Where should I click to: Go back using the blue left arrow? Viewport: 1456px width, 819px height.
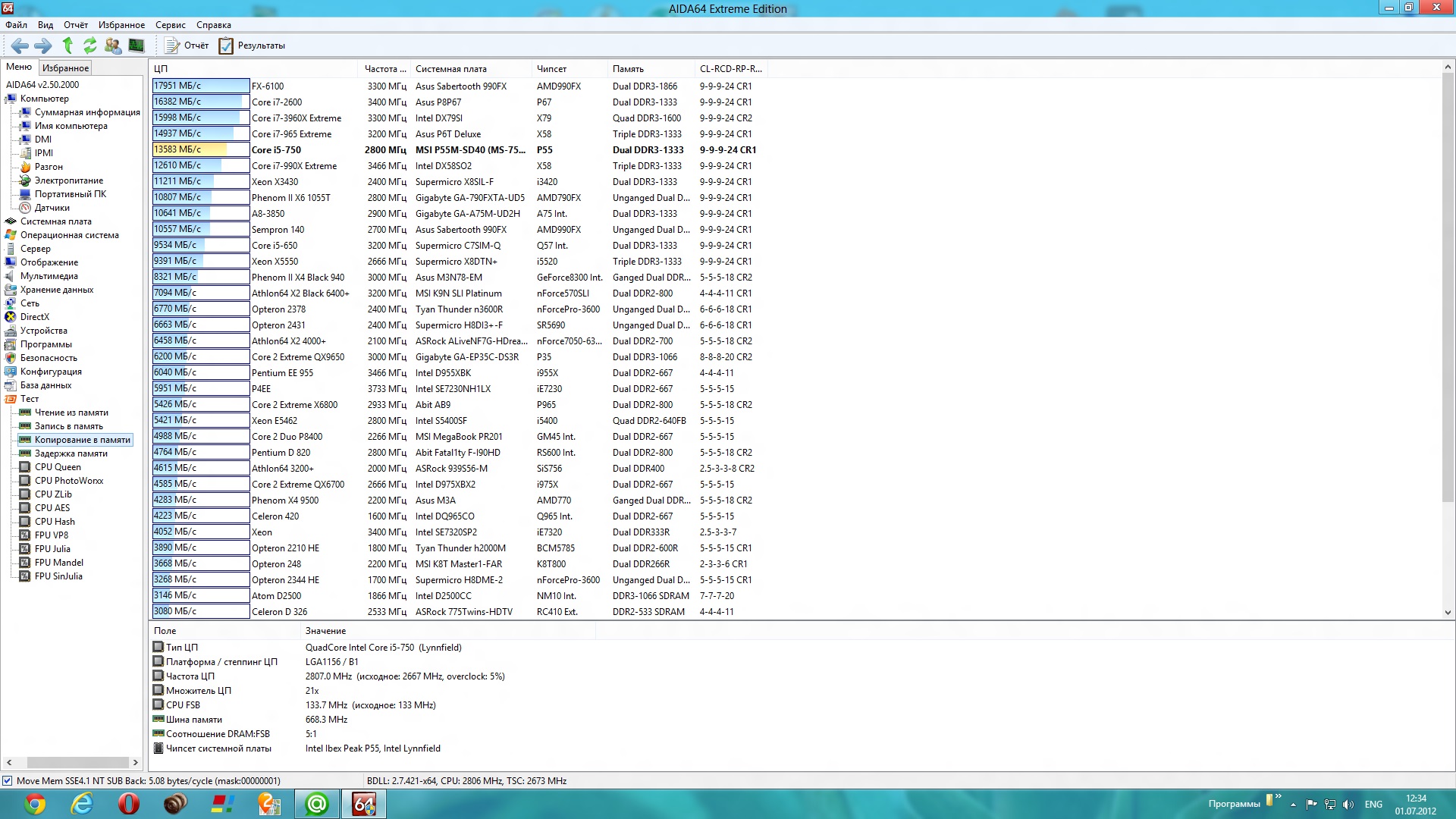point(20,45)
